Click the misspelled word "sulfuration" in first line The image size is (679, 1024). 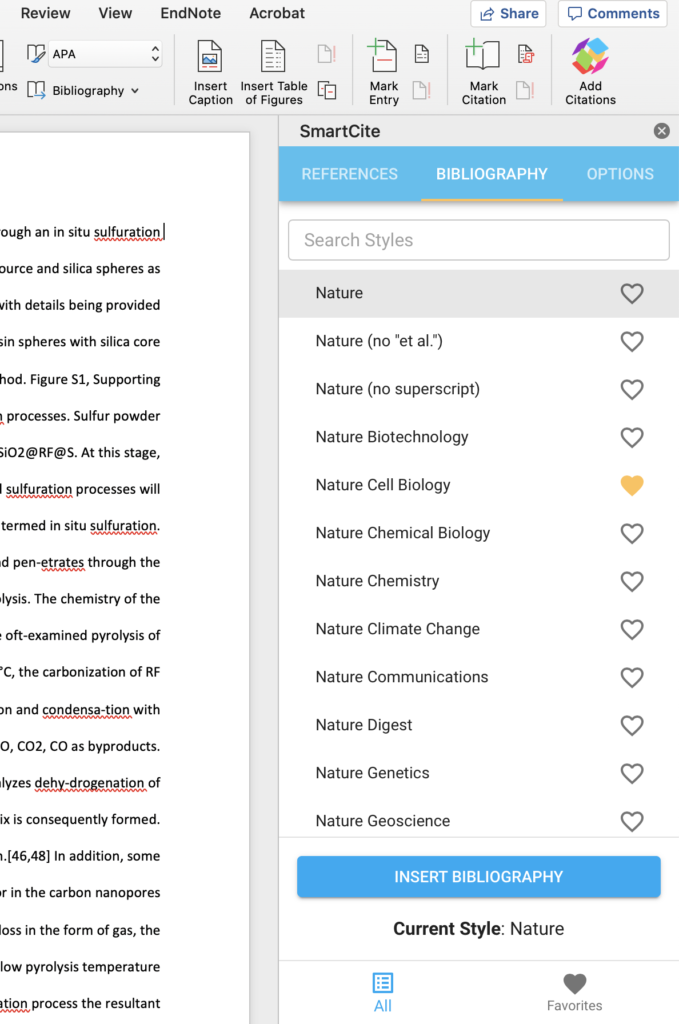(x=127, y=232)
